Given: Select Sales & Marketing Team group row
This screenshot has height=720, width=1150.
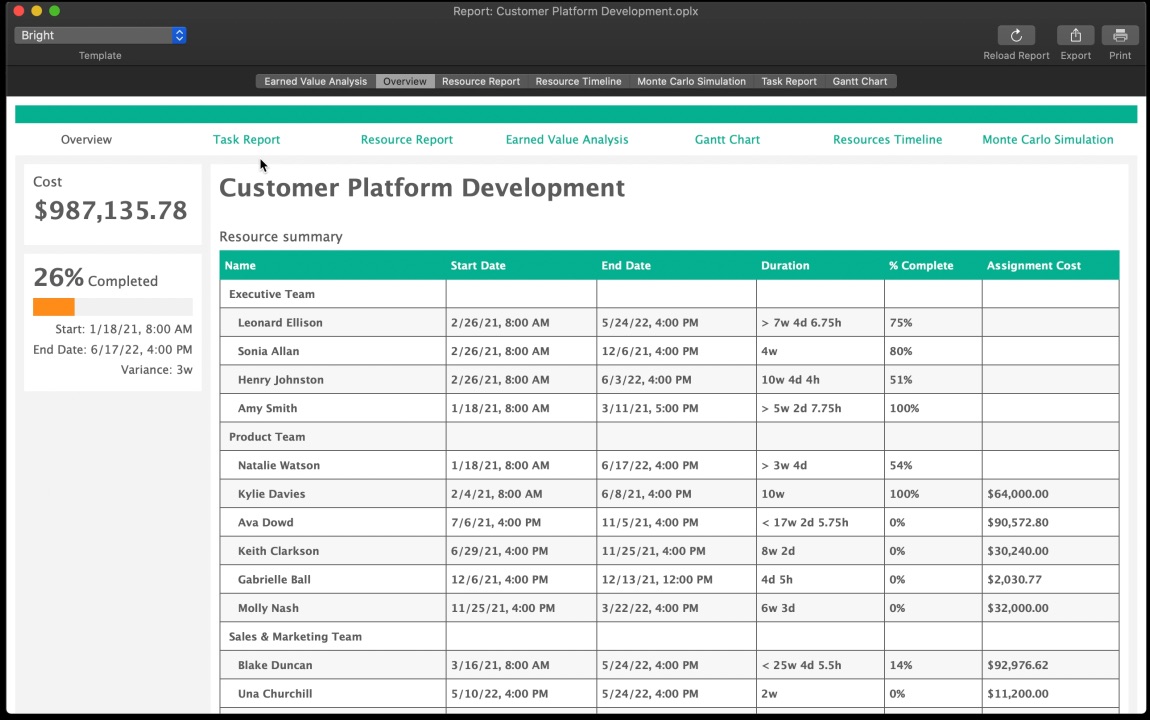Looking at the screenshot, I should pyautogui.click(x=669, y=637).
